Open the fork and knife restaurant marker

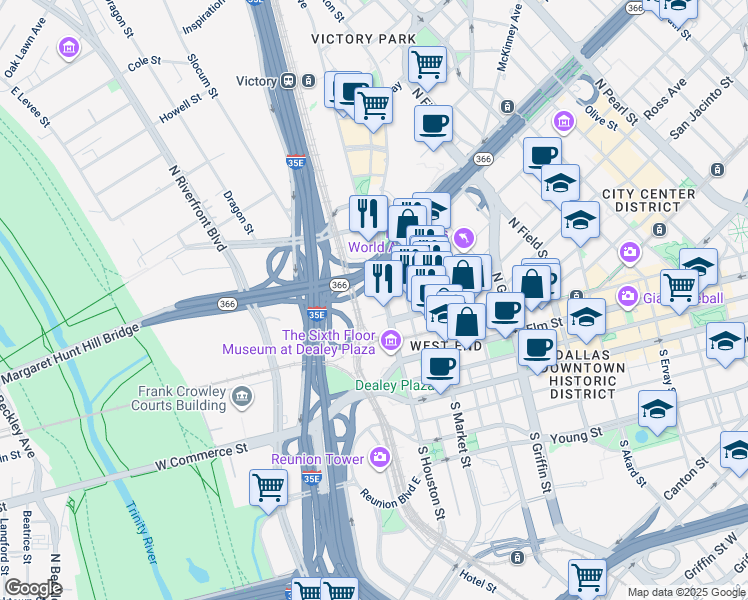(368, 213)
